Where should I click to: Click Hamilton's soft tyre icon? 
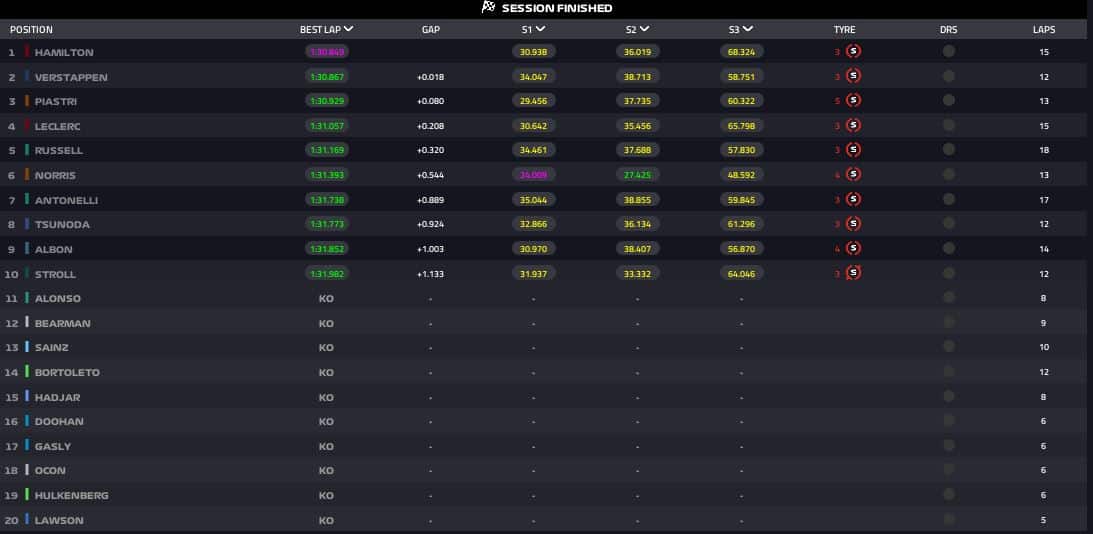pos(853,51)
